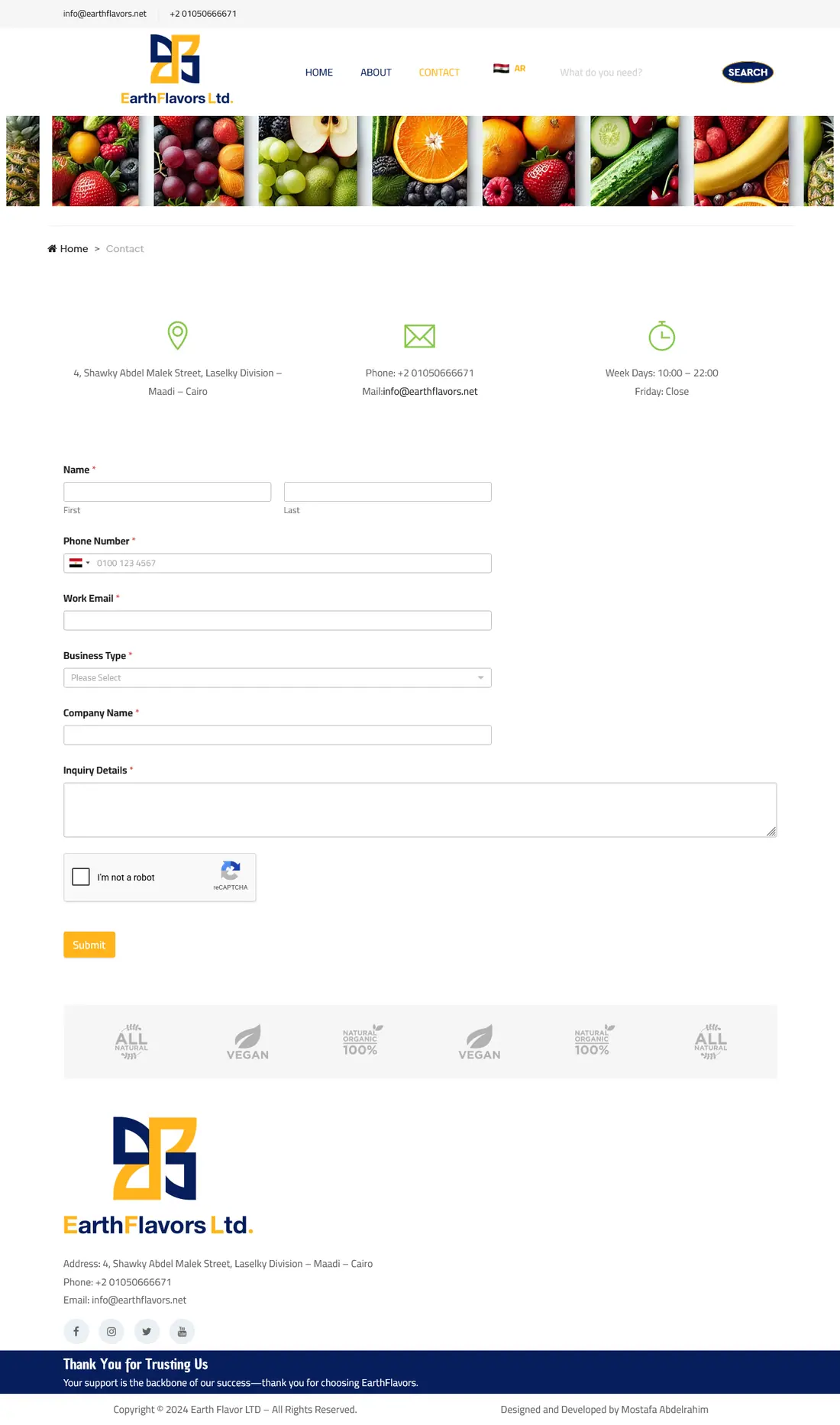The height and width of the screenshot is (1425, 840).
Task: Click the SEARCH button
Action: point(748,73)
